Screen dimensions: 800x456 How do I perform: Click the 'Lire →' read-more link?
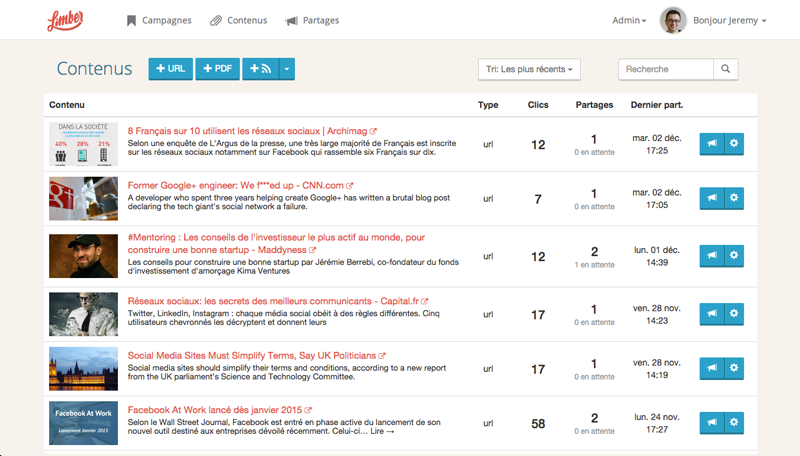382,432
